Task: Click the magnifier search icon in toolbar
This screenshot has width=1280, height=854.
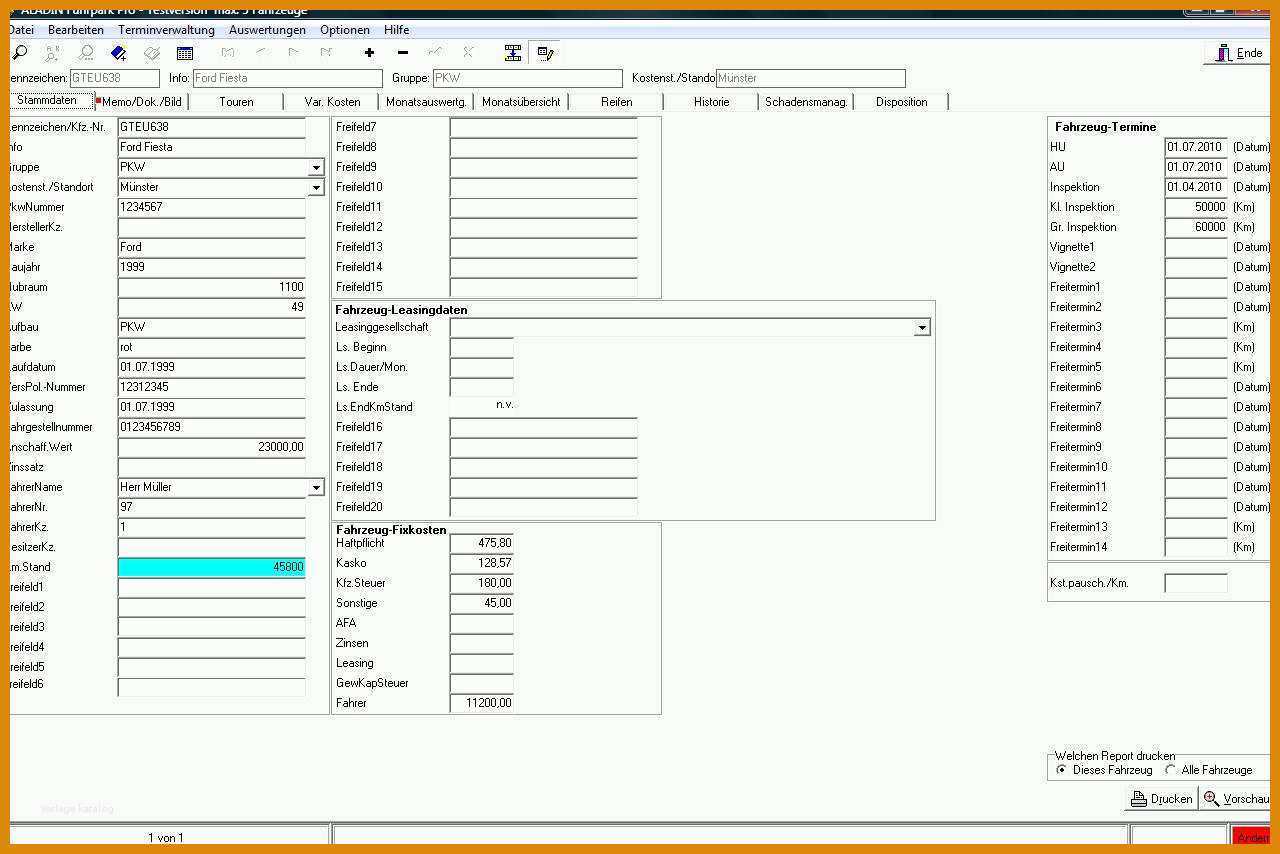Action: (x=19, y=53)
